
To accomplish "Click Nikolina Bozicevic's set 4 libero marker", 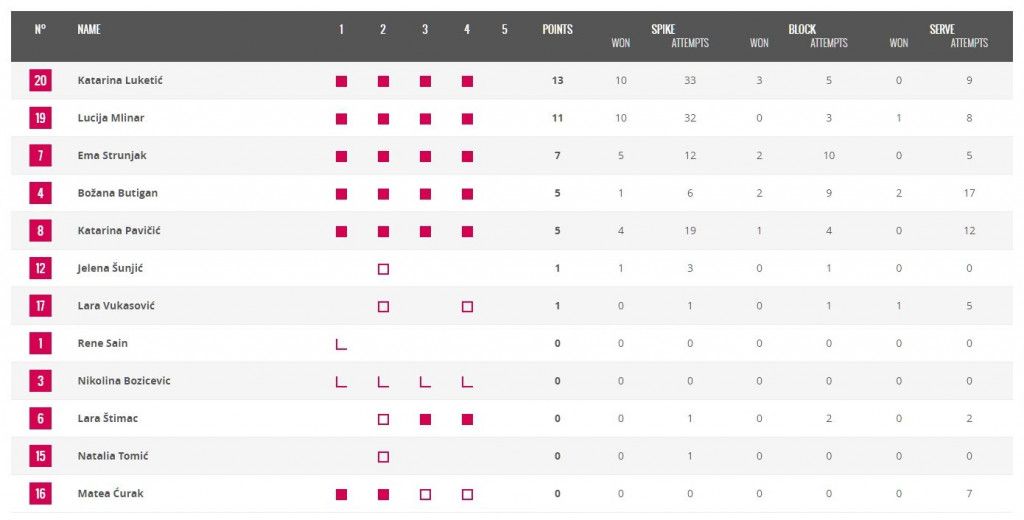I will coord(467,381).
